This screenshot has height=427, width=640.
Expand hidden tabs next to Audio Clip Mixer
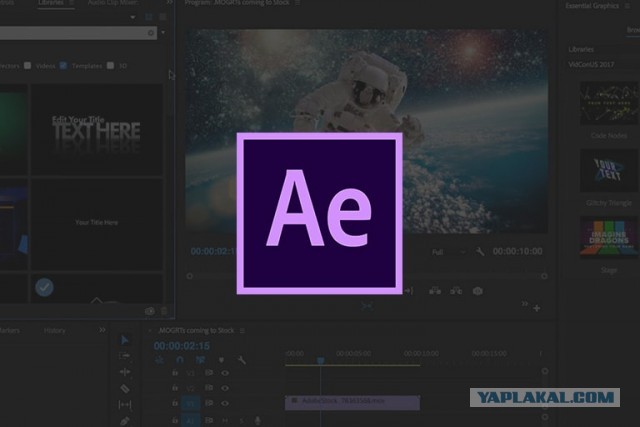pyautogui.click(x=169, y=2)
